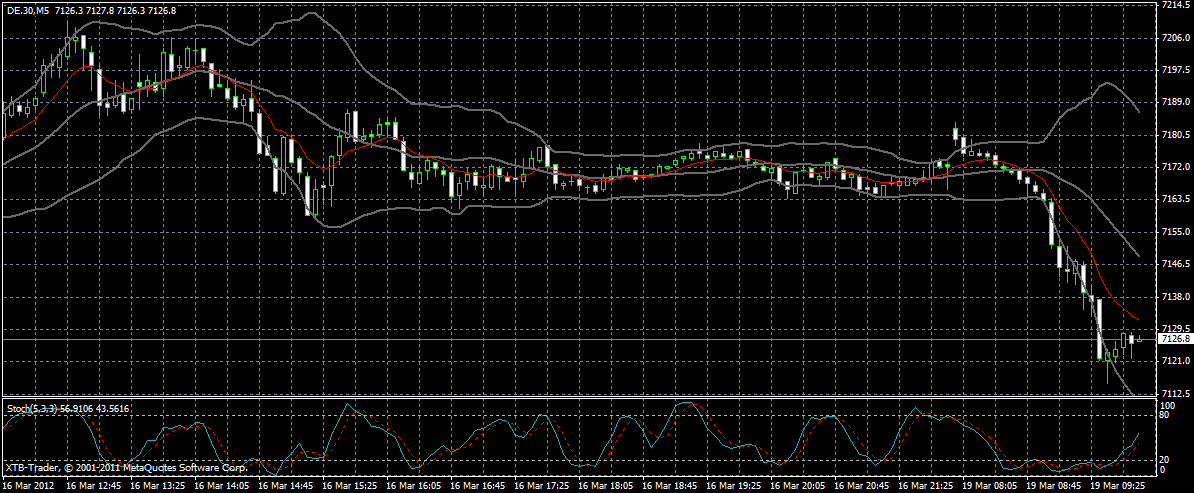
Task: Click price scale value 7189.0
Action: (1174, 101)
